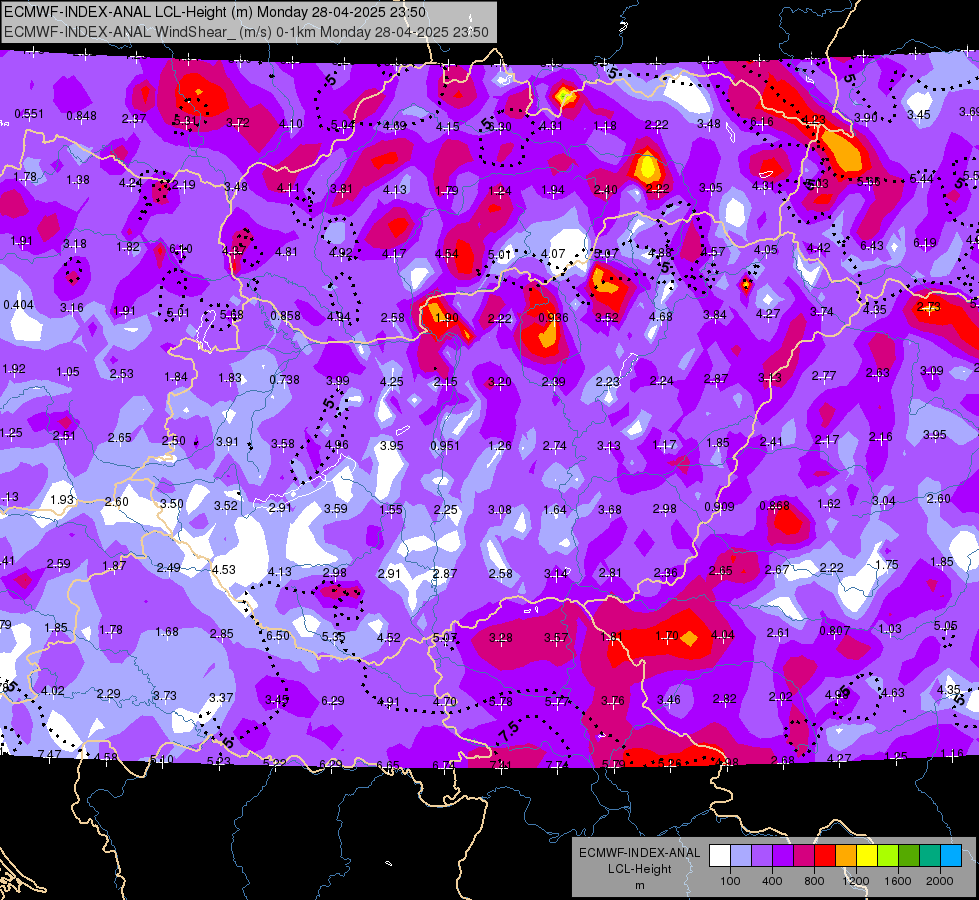
Task: Select the white legend color swatch
Action: click(x=720, y=855)
